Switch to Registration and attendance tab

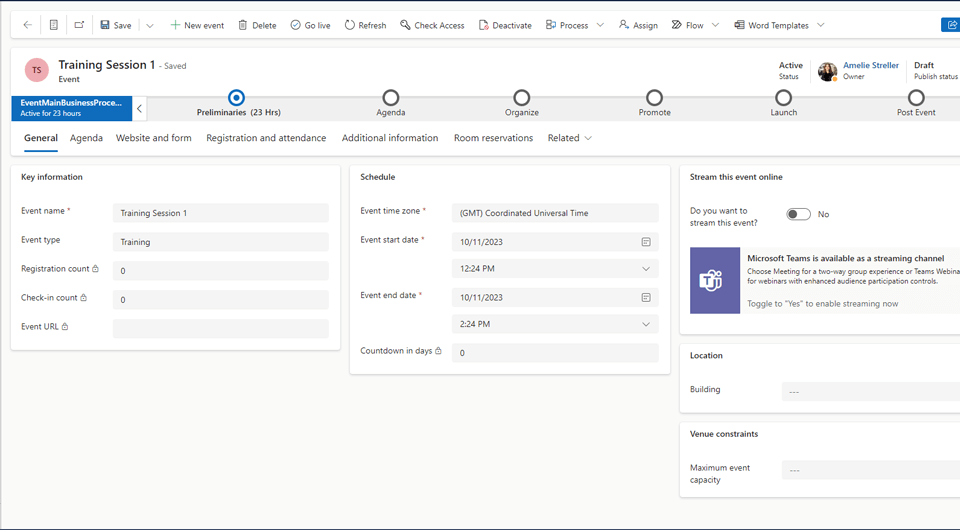click(266, 138)
